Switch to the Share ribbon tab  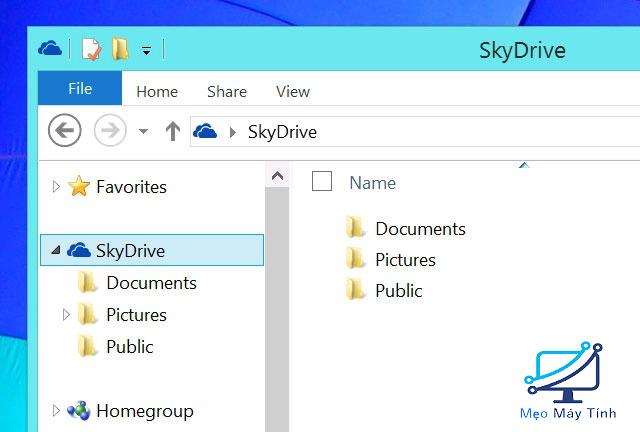click(x=227, y=91)
